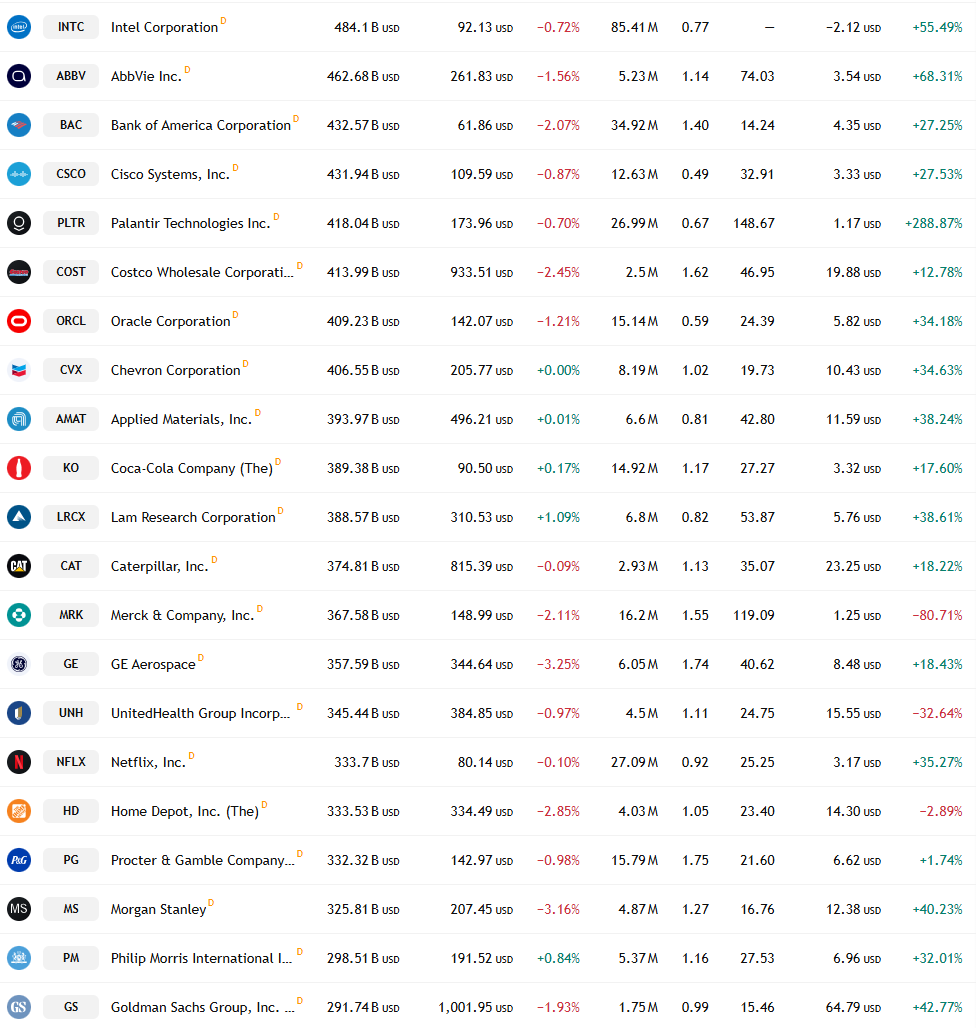Screen dimensions: 976x1028
Task: Select the GS ticker badge
Action: click(x=71, y=1006)
